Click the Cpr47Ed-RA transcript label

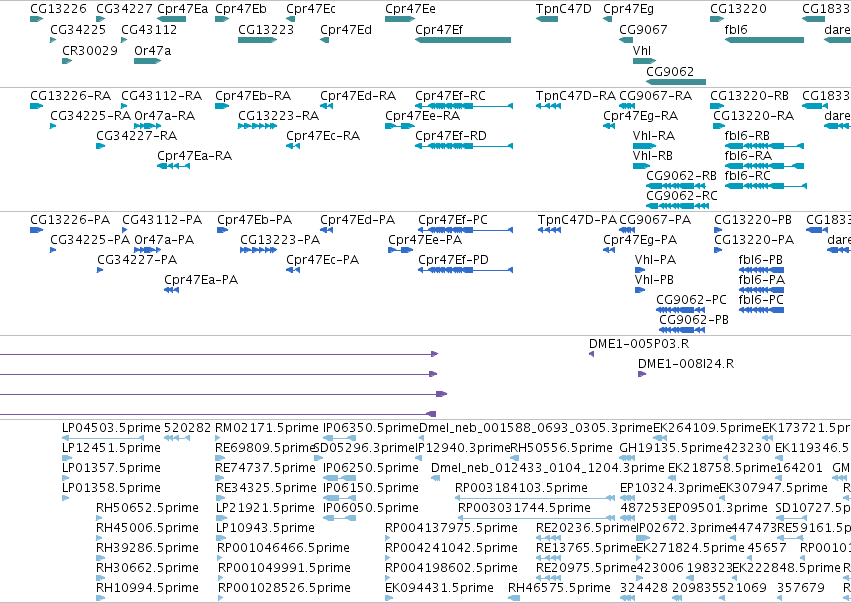click(x=358, y=96)
